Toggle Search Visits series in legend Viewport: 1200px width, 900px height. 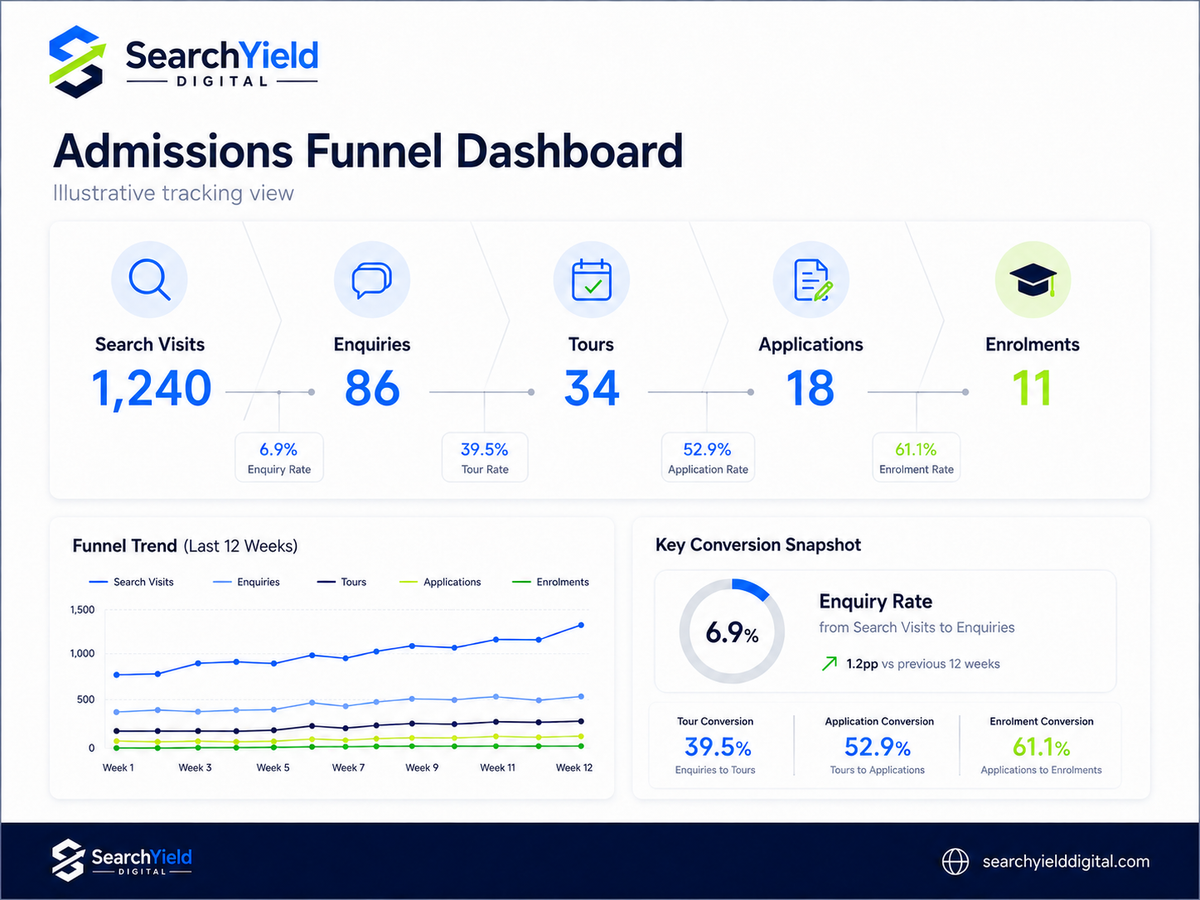click(131, 582)
